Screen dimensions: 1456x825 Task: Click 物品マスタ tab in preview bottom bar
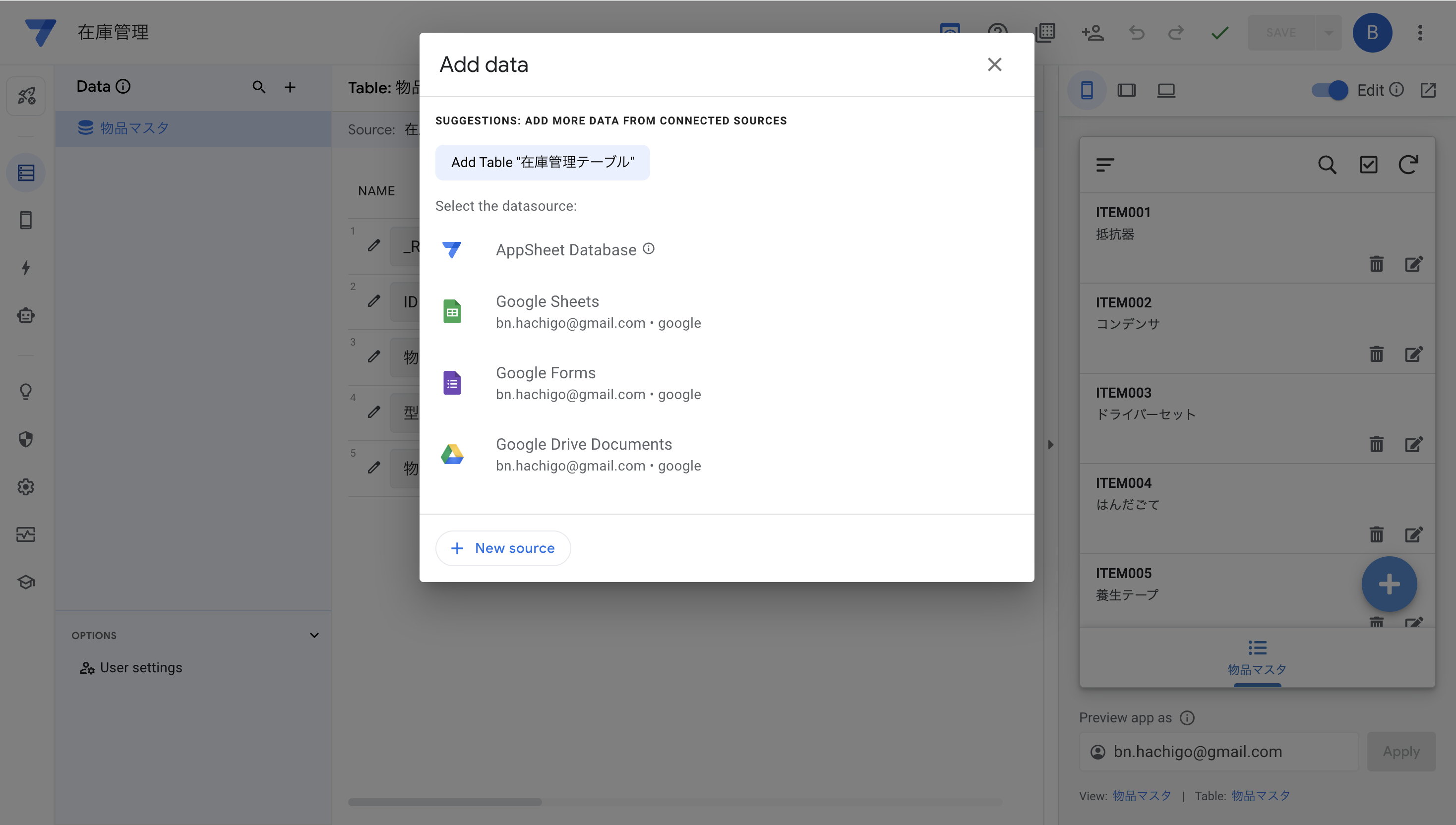click(x=1257, y=657)
